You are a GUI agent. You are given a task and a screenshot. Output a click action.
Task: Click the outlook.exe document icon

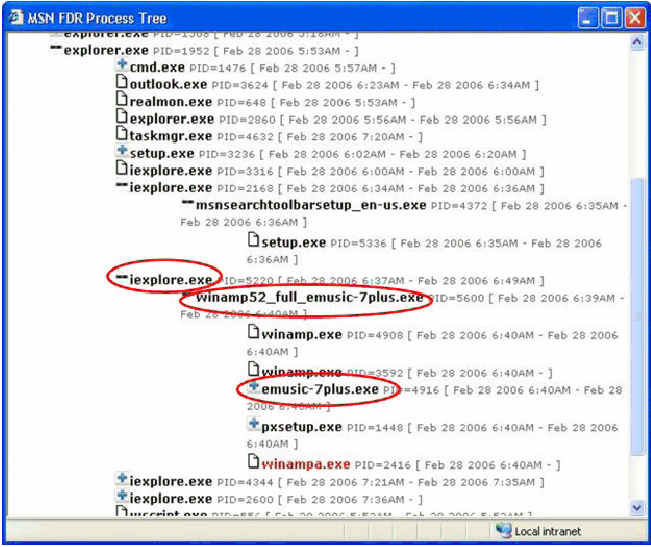[122, 84]
